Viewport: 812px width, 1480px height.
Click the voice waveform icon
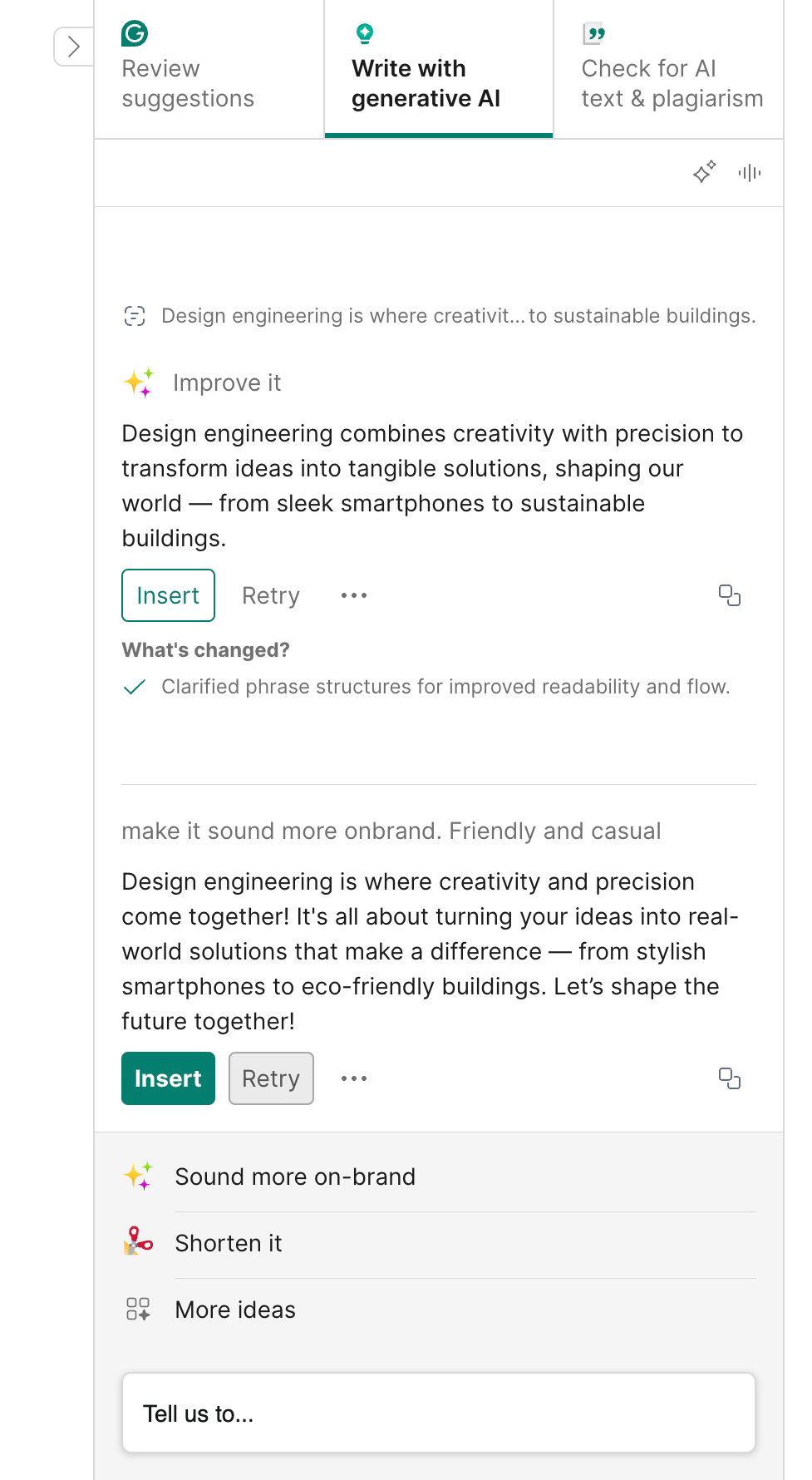pyautogui.click(x=749, y=172)
